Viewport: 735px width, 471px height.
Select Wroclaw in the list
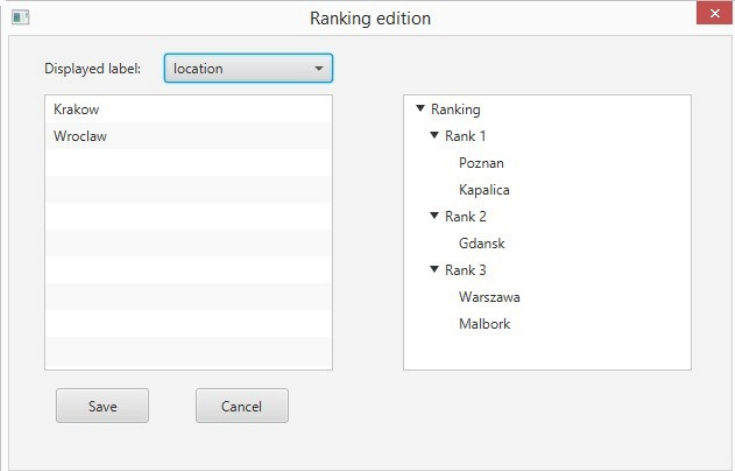pyautogui.click(x=80, y=136)
